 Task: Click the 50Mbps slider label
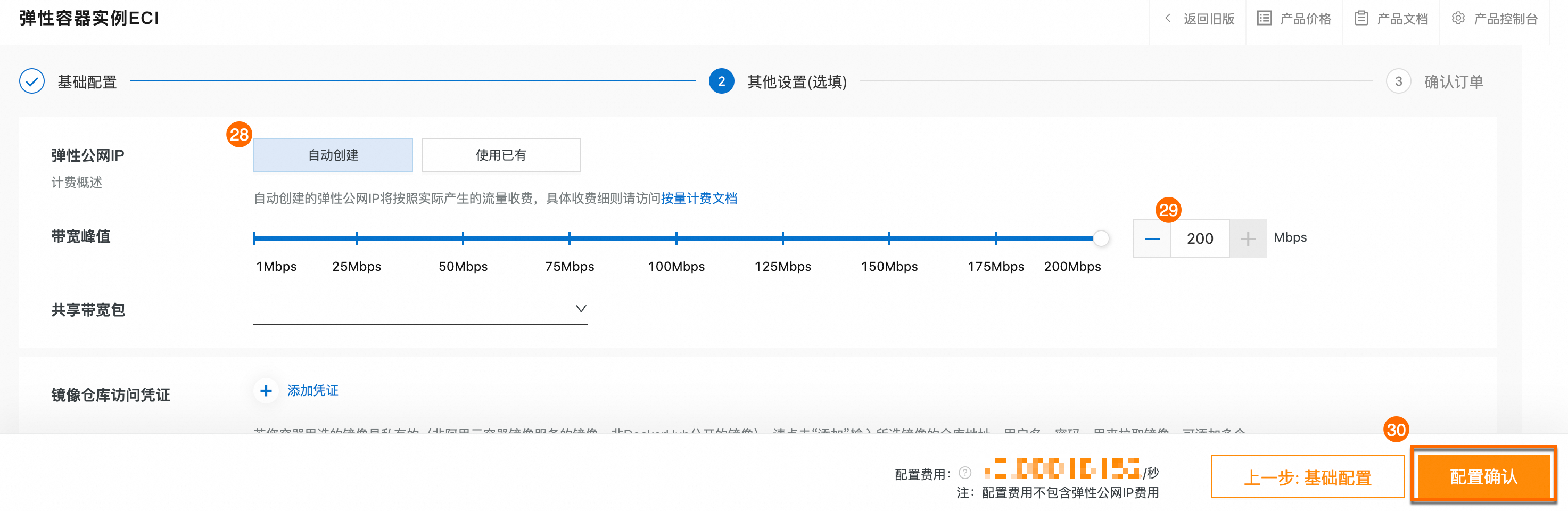[x=463, y=267]
